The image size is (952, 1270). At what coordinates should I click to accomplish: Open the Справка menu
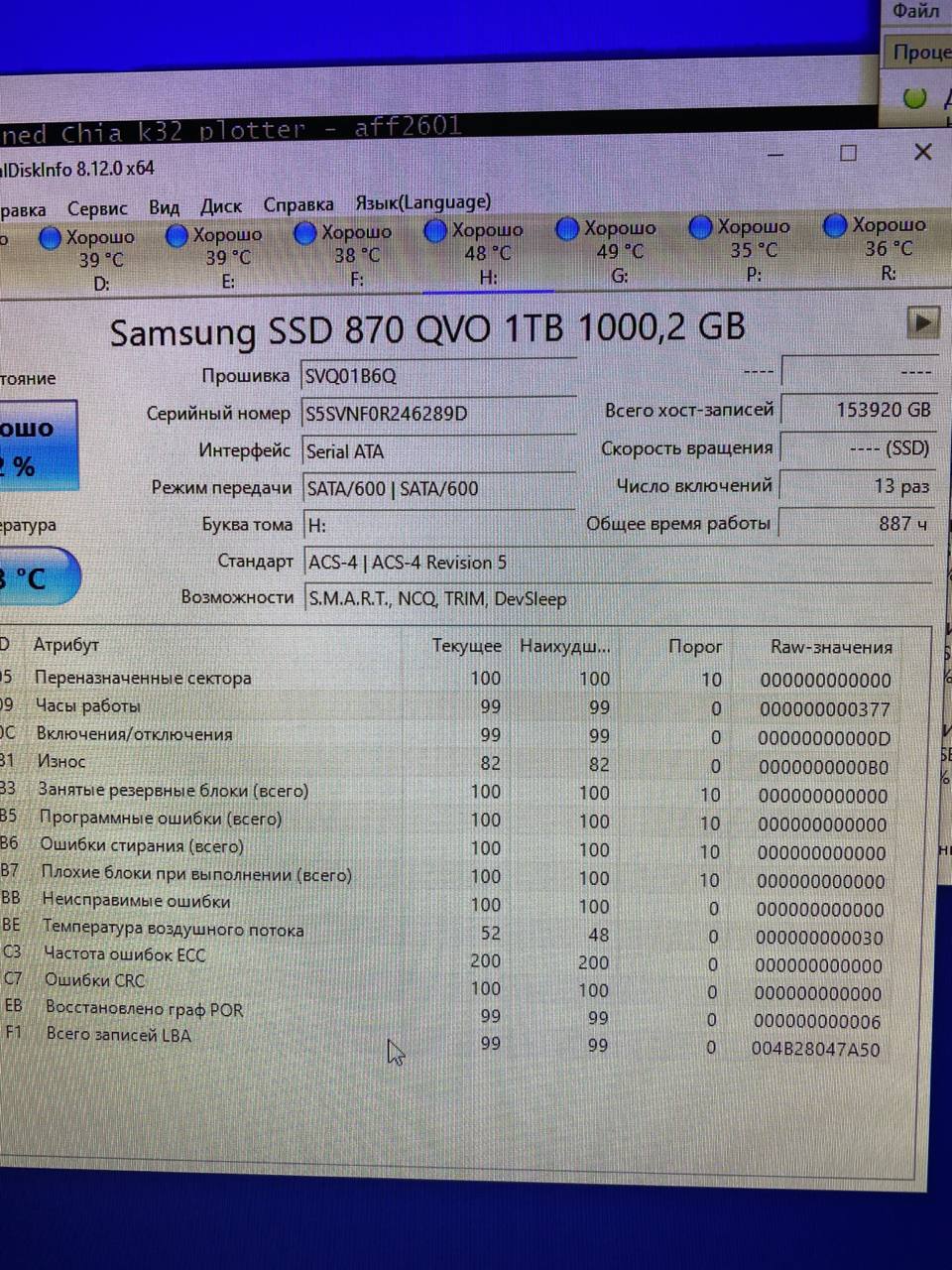tap(298, 204)
